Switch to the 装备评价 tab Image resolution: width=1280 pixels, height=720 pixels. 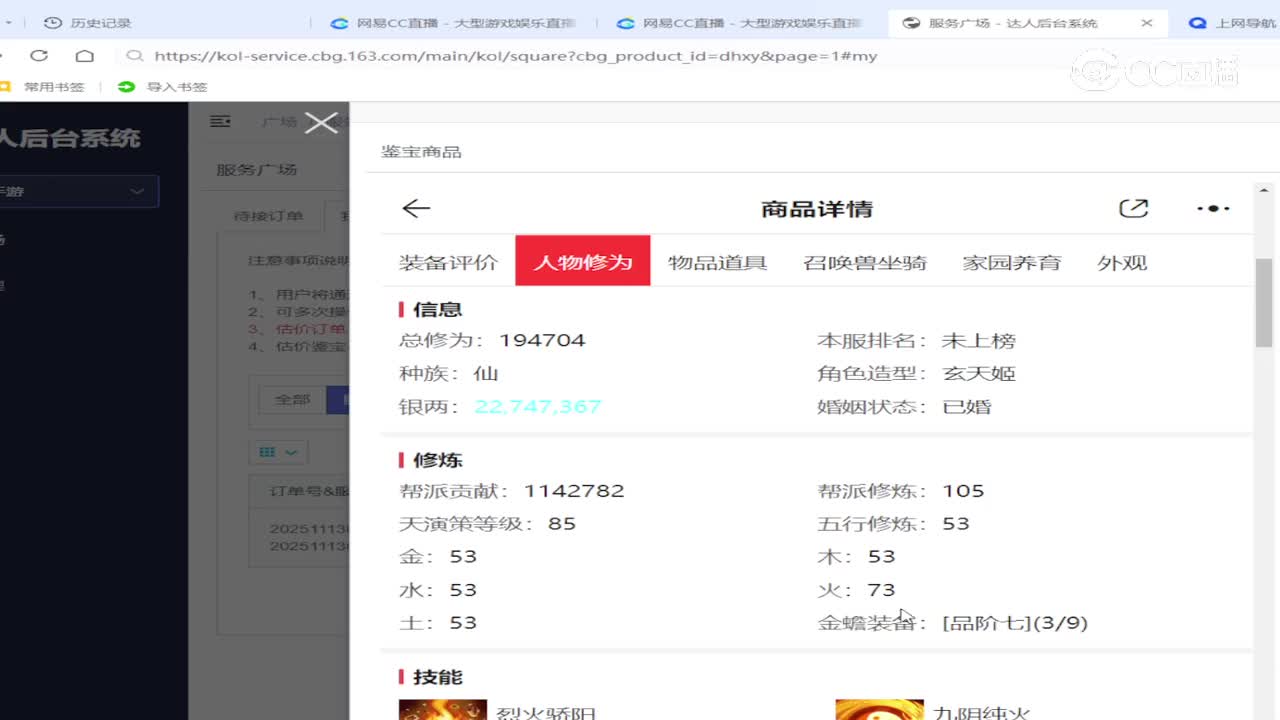pos(448,262)
